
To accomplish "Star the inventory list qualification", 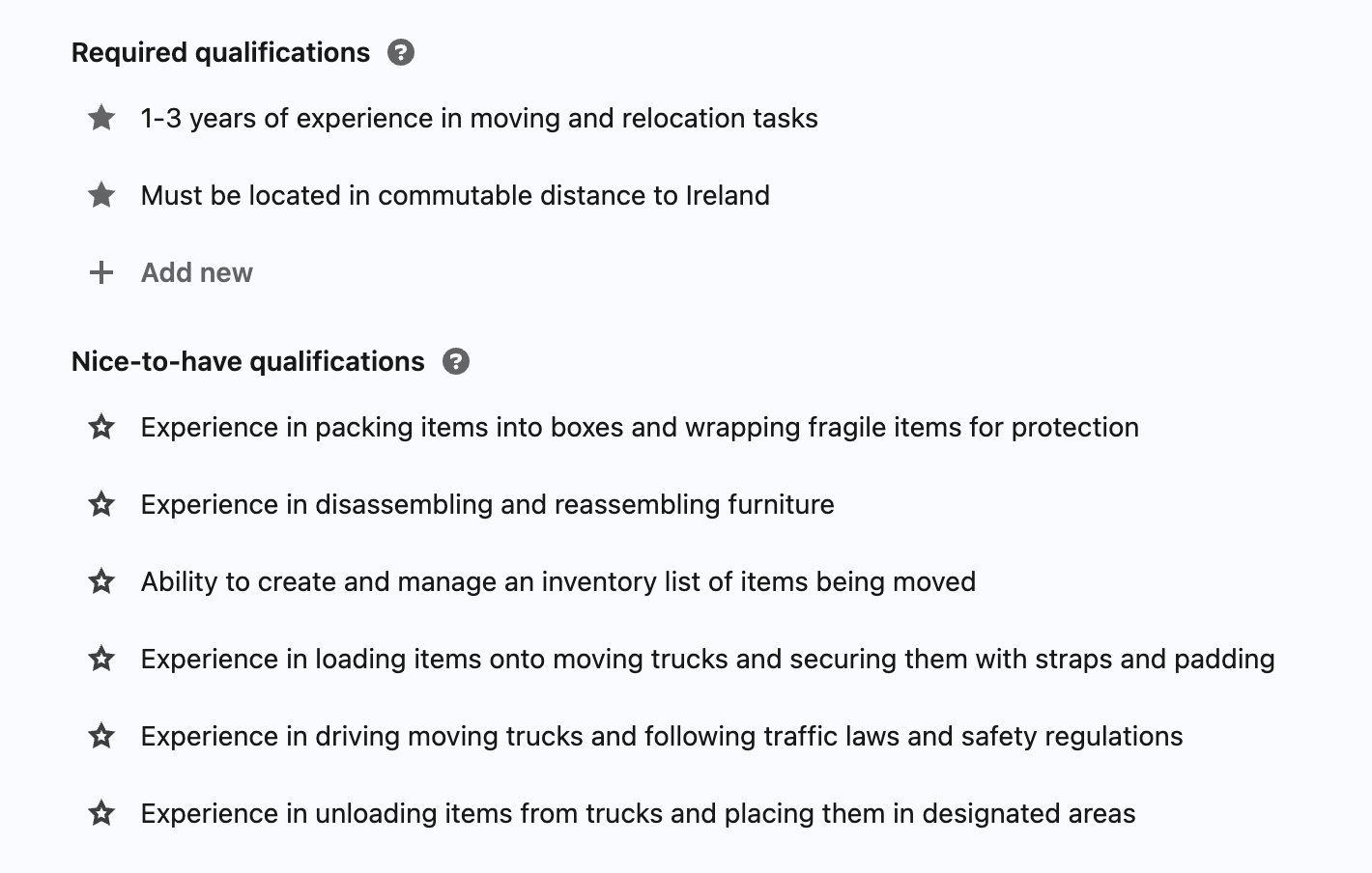I will pyautogui.click(x=101, y=581).
